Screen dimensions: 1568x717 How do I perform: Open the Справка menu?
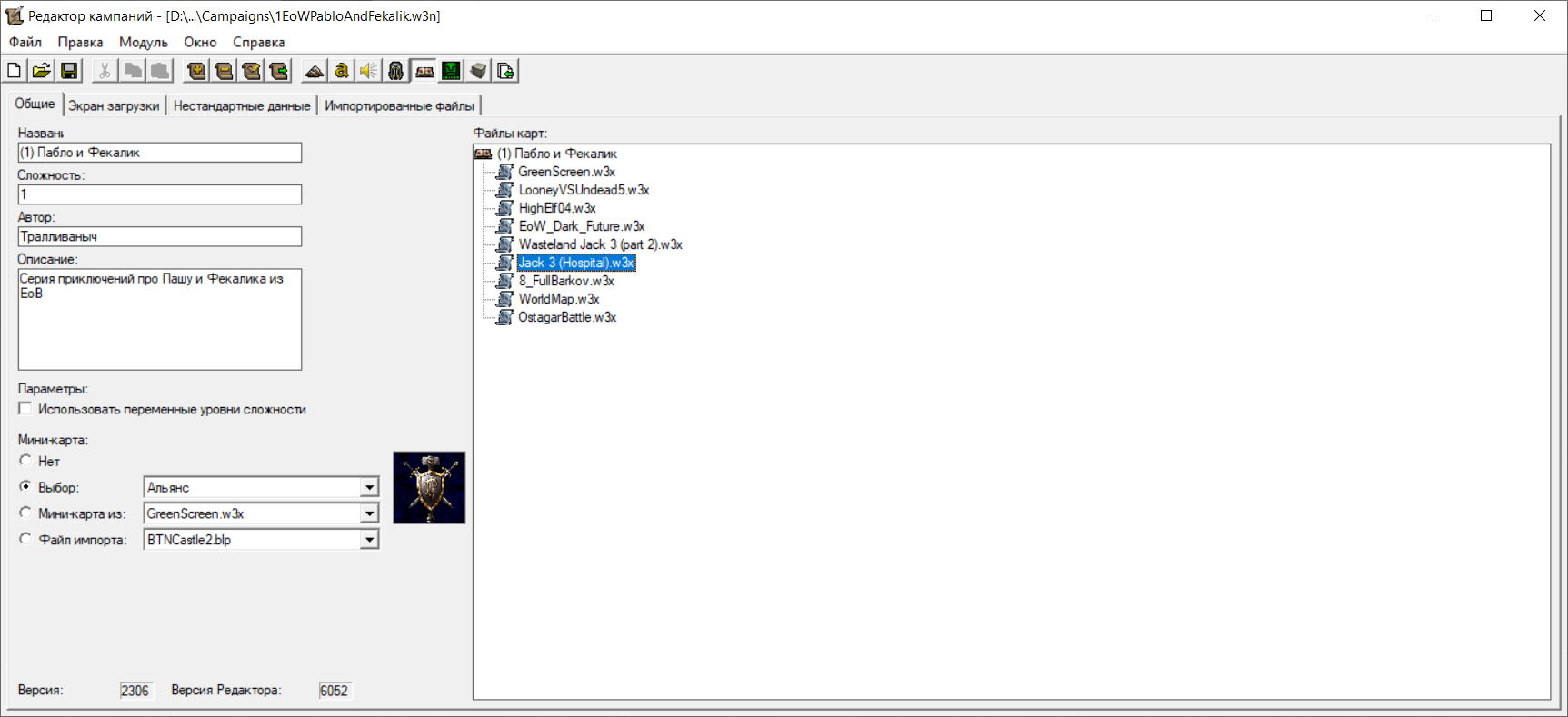[x=259, y=42]
